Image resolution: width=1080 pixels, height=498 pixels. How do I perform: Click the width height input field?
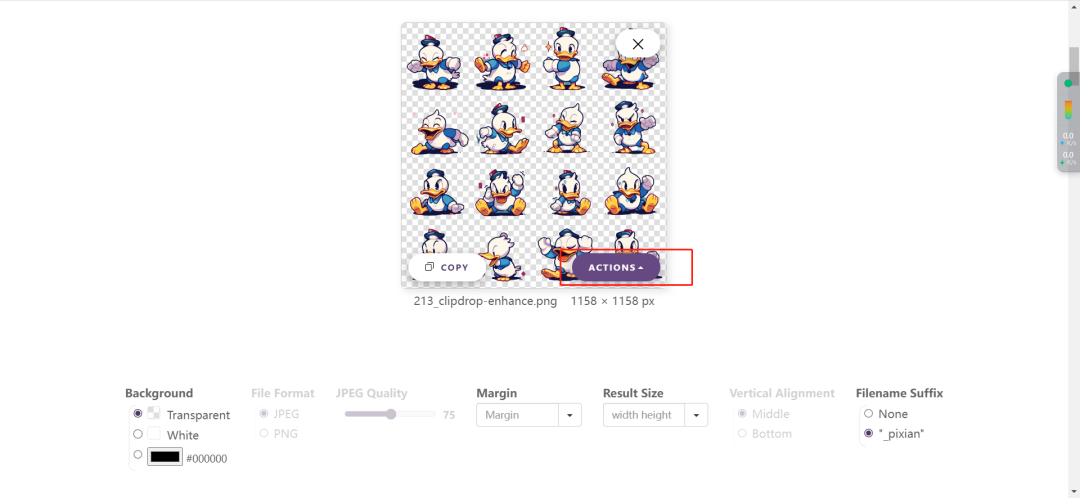click(x=643, y=415)
